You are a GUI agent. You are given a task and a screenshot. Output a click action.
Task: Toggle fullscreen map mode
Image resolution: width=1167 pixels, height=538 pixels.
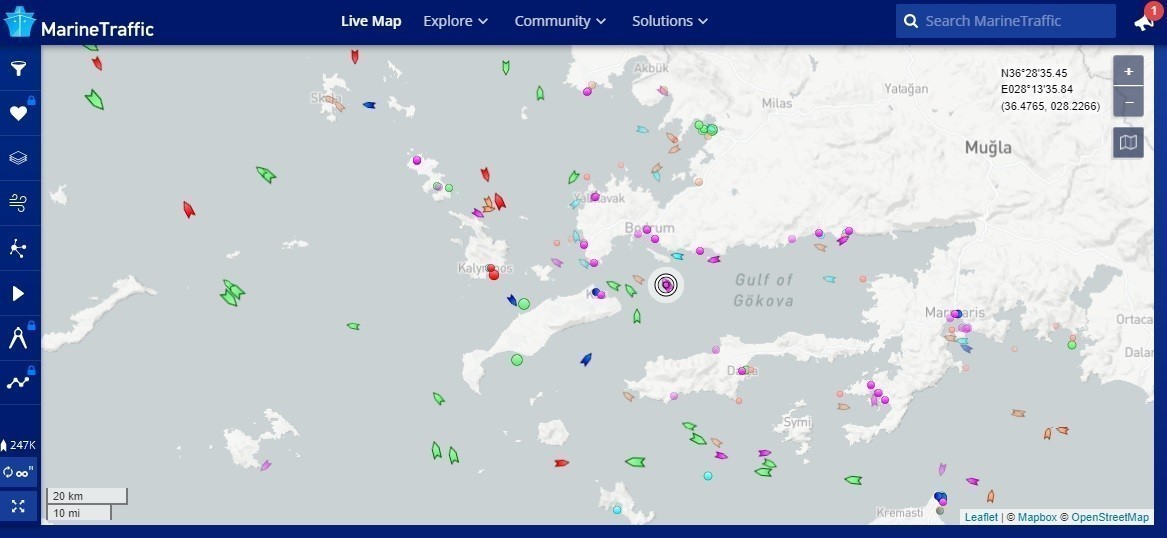pos(18,505)
